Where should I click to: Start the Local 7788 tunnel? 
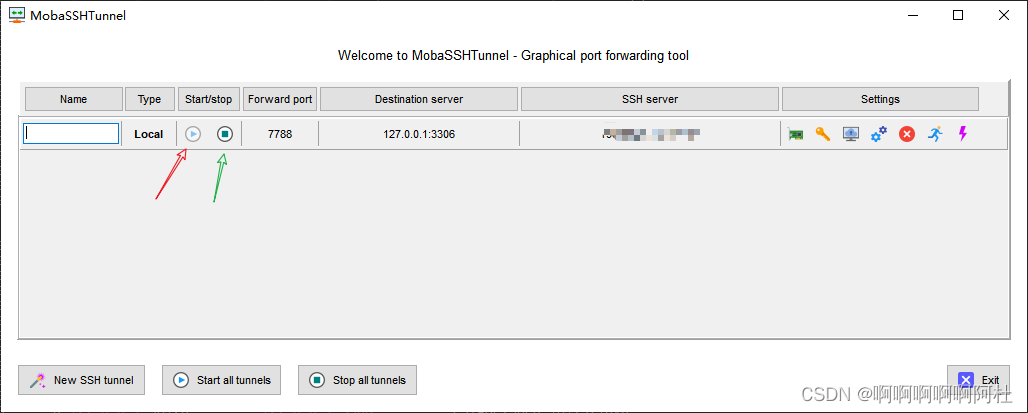point(193,134)
